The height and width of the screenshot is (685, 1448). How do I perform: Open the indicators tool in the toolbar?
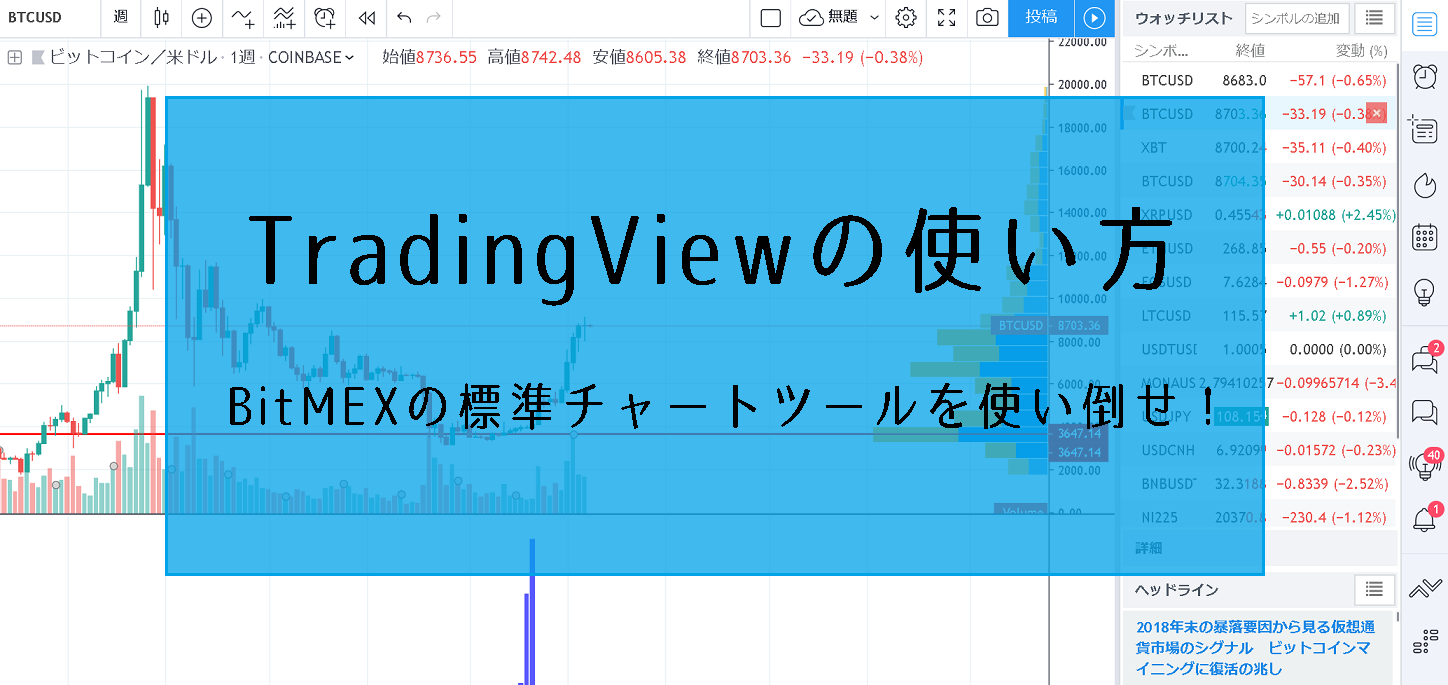(x=286, y=19)
